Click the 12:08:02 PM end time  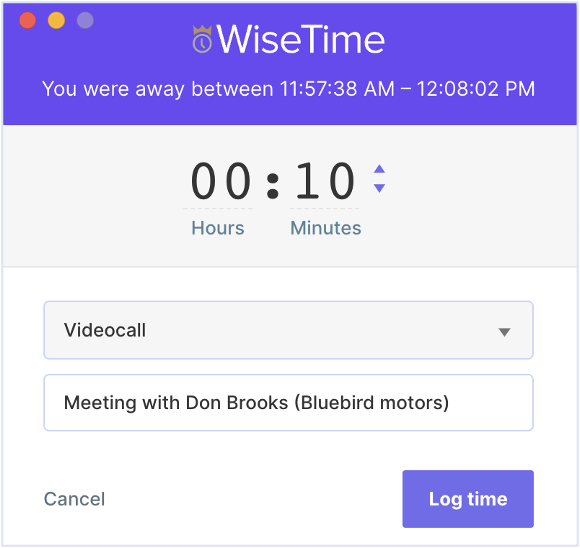[x=476, y=89]
